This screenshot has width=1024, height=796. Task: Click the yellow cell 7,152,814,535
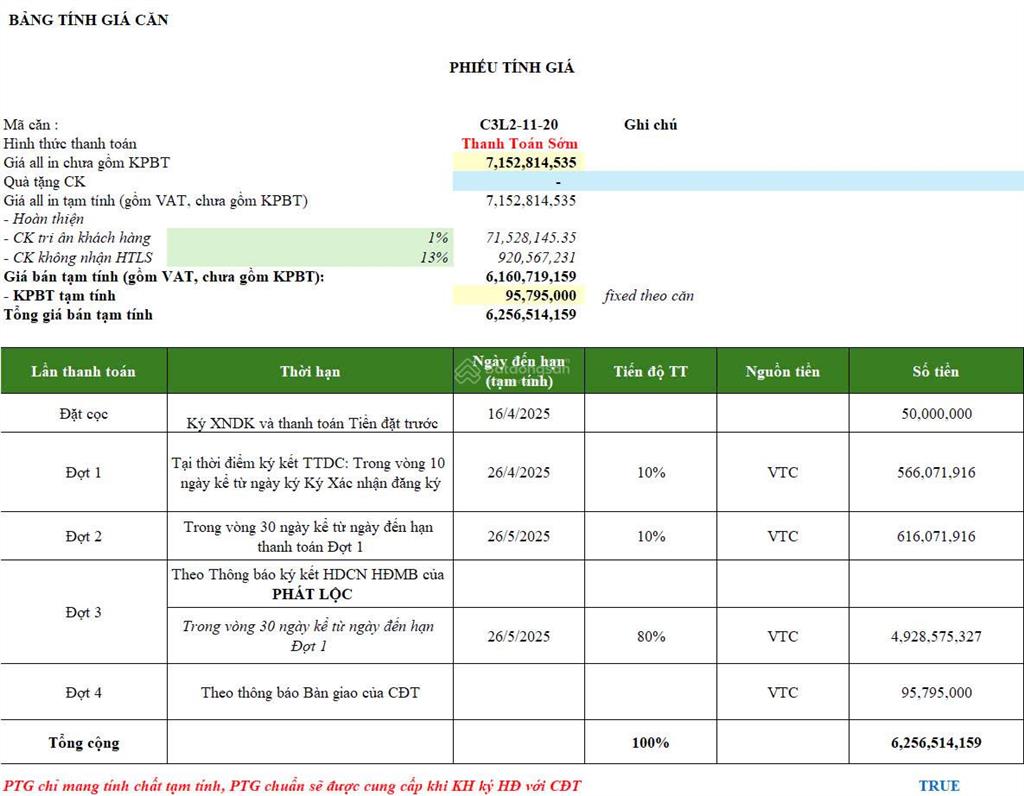pyautogui.click(x=519, y=163)
